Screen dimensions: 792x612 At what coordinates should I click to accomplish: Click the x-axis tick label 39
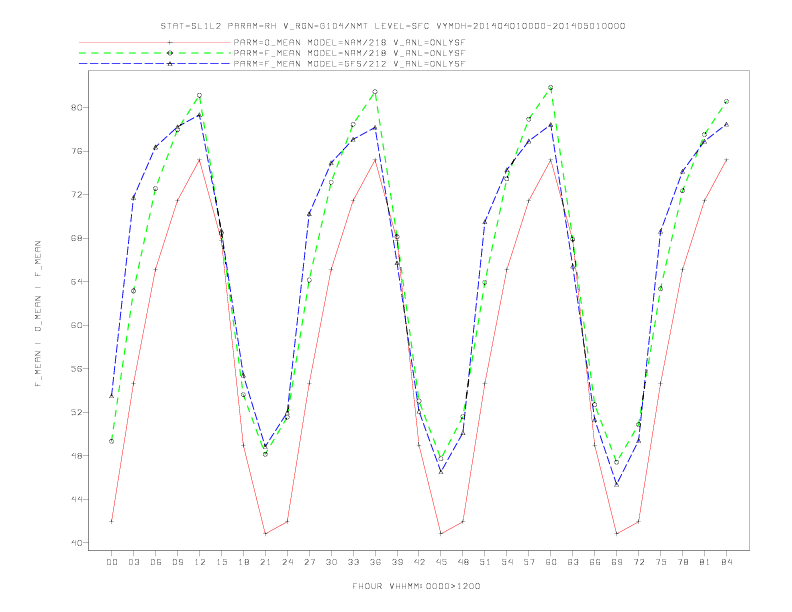pyautogui.click(x=397, y=562)
